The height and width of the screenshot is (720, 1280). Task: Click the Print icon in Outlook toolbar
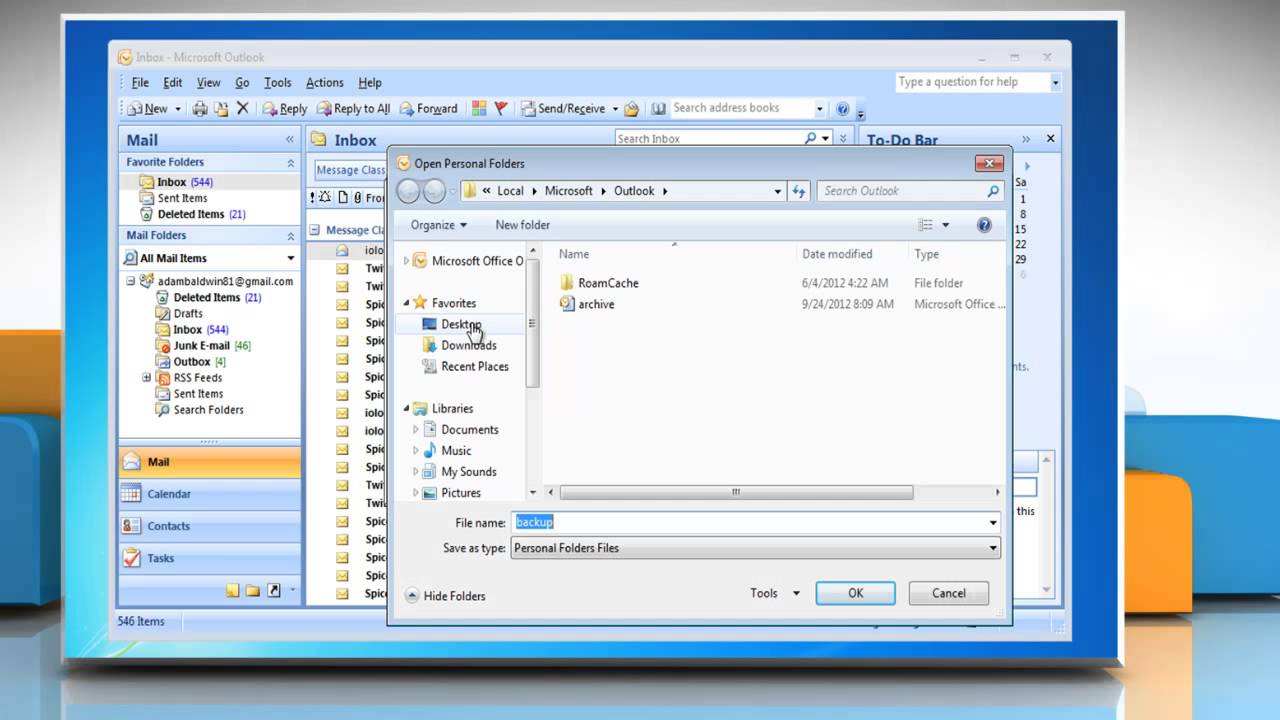click(200, 109)
